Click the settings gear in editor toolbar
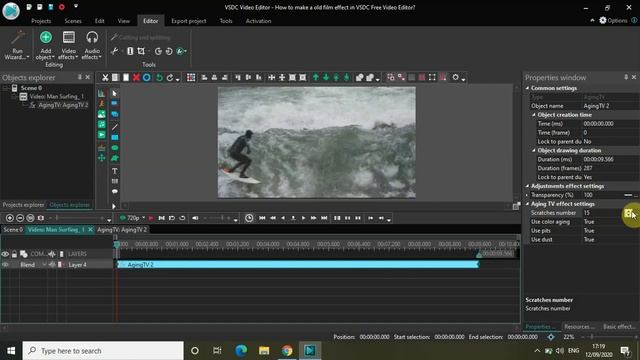 click(x=456, y=78)
